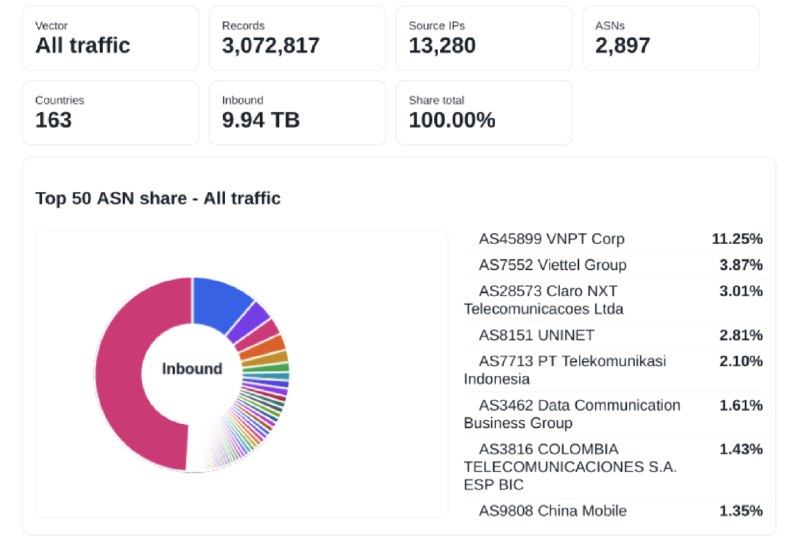Select the Share total 100.00% card
Viewport: 800px width, 544px height.
coord(484,113)
